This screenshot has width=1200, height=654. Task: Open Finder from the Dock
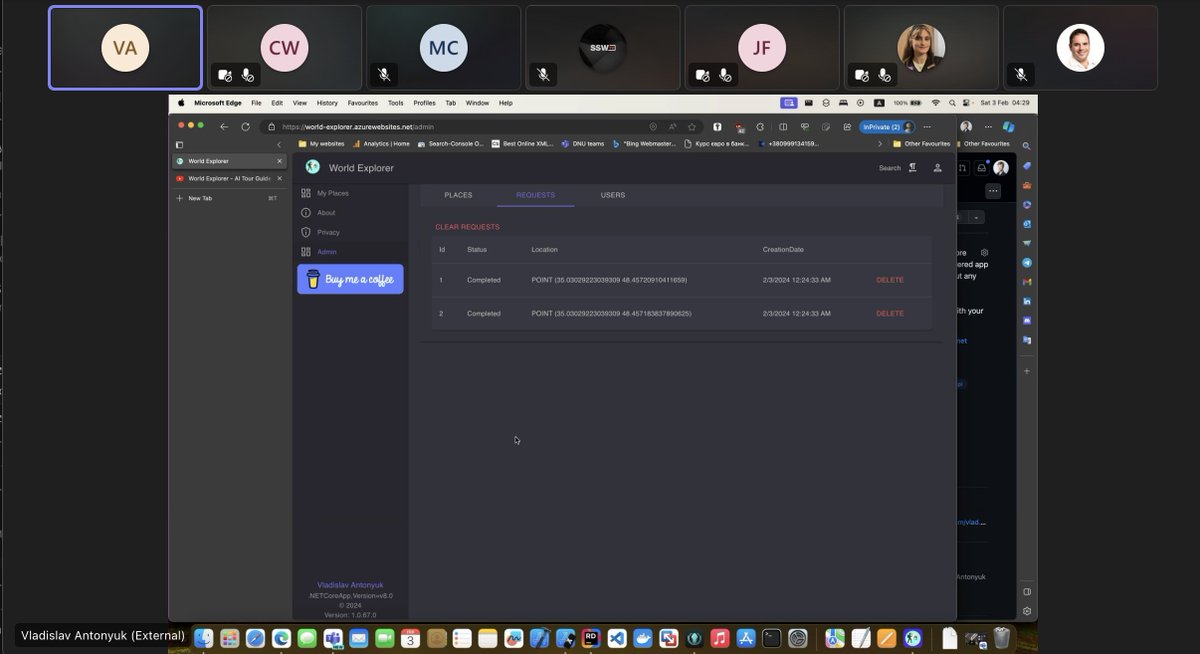click(204, 638)
